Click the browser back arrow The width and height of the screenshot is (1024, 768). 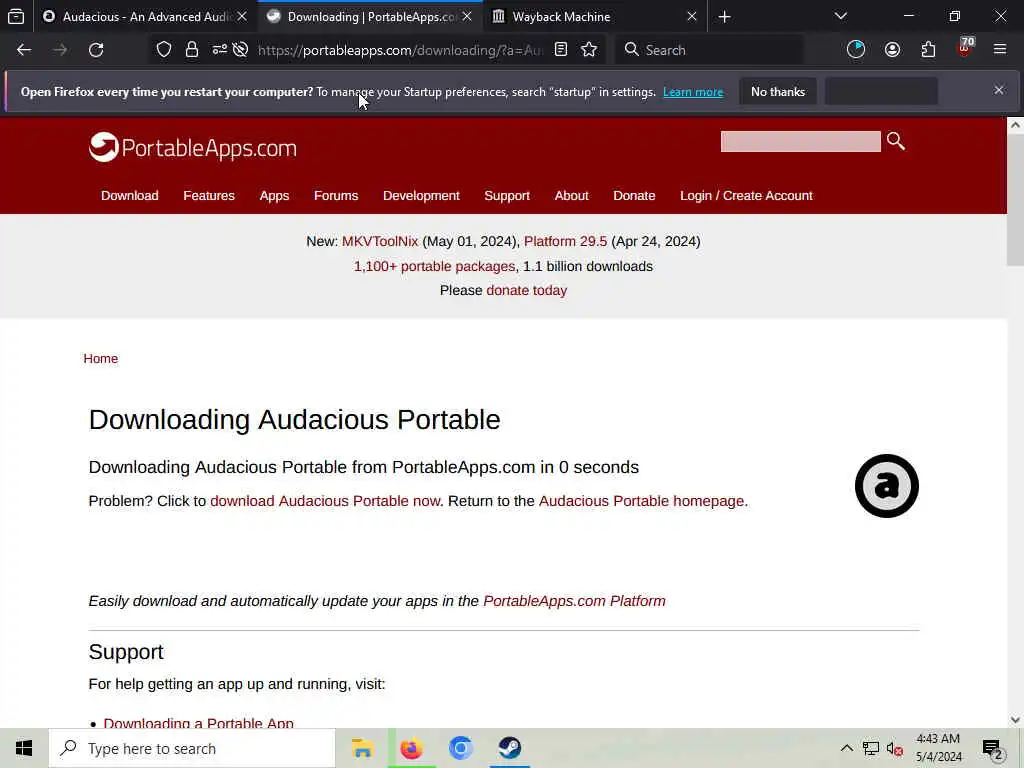pos(24,50)
